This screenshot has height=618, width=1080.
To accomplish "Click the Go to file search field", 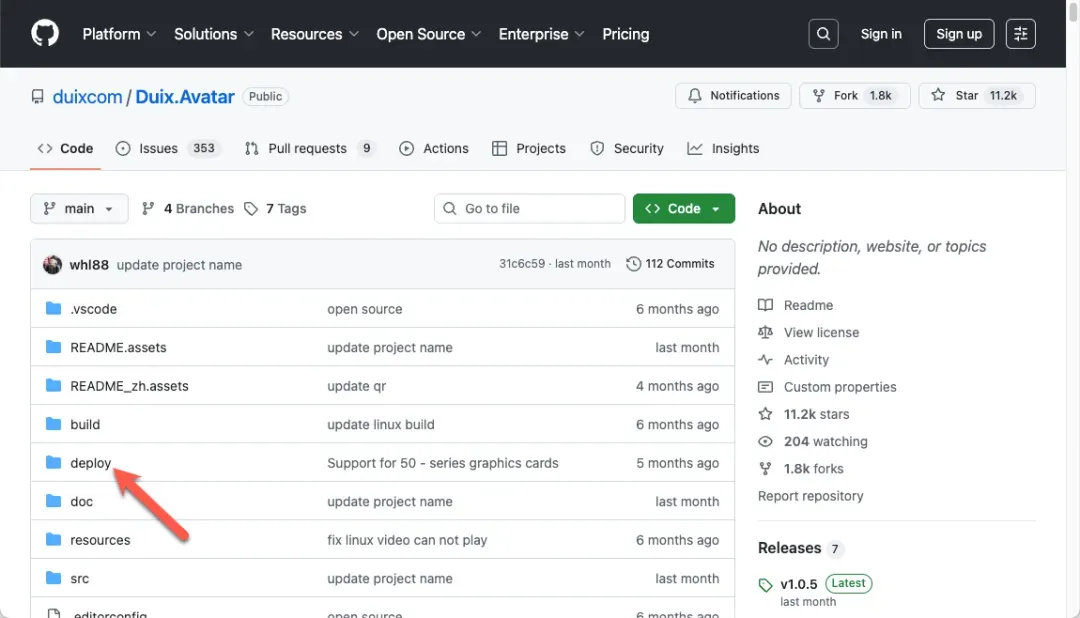I will 530,209.
